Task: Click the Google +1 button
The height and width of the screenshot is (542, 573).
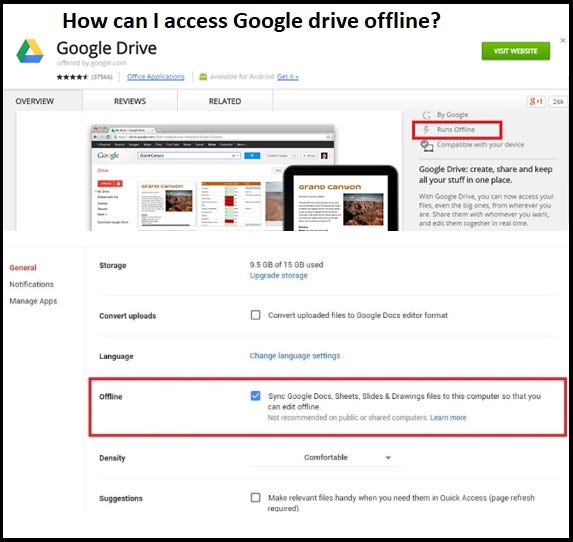Action: [x=536, y=102]
